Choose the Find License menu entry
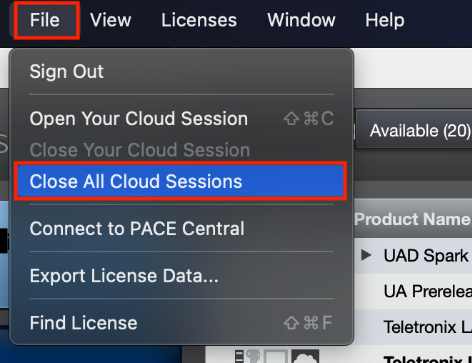The width and height of the screenshot is (472, 363). pyautogui.click(x=182, y=323)
